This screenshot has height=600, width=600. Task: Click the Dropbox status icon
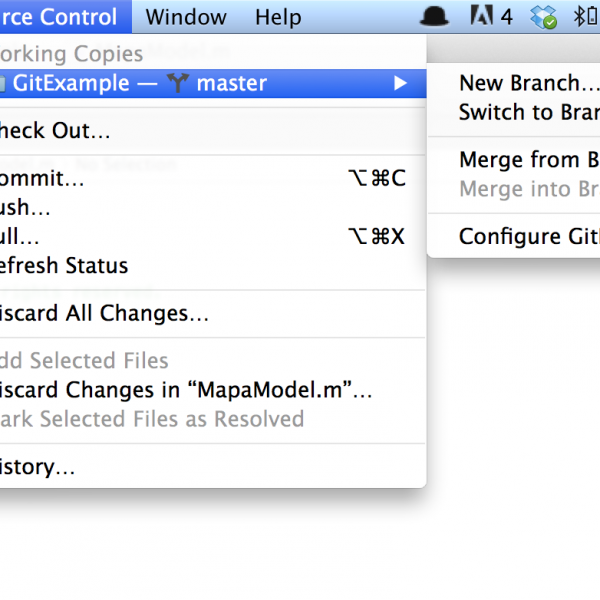(544, 17)
